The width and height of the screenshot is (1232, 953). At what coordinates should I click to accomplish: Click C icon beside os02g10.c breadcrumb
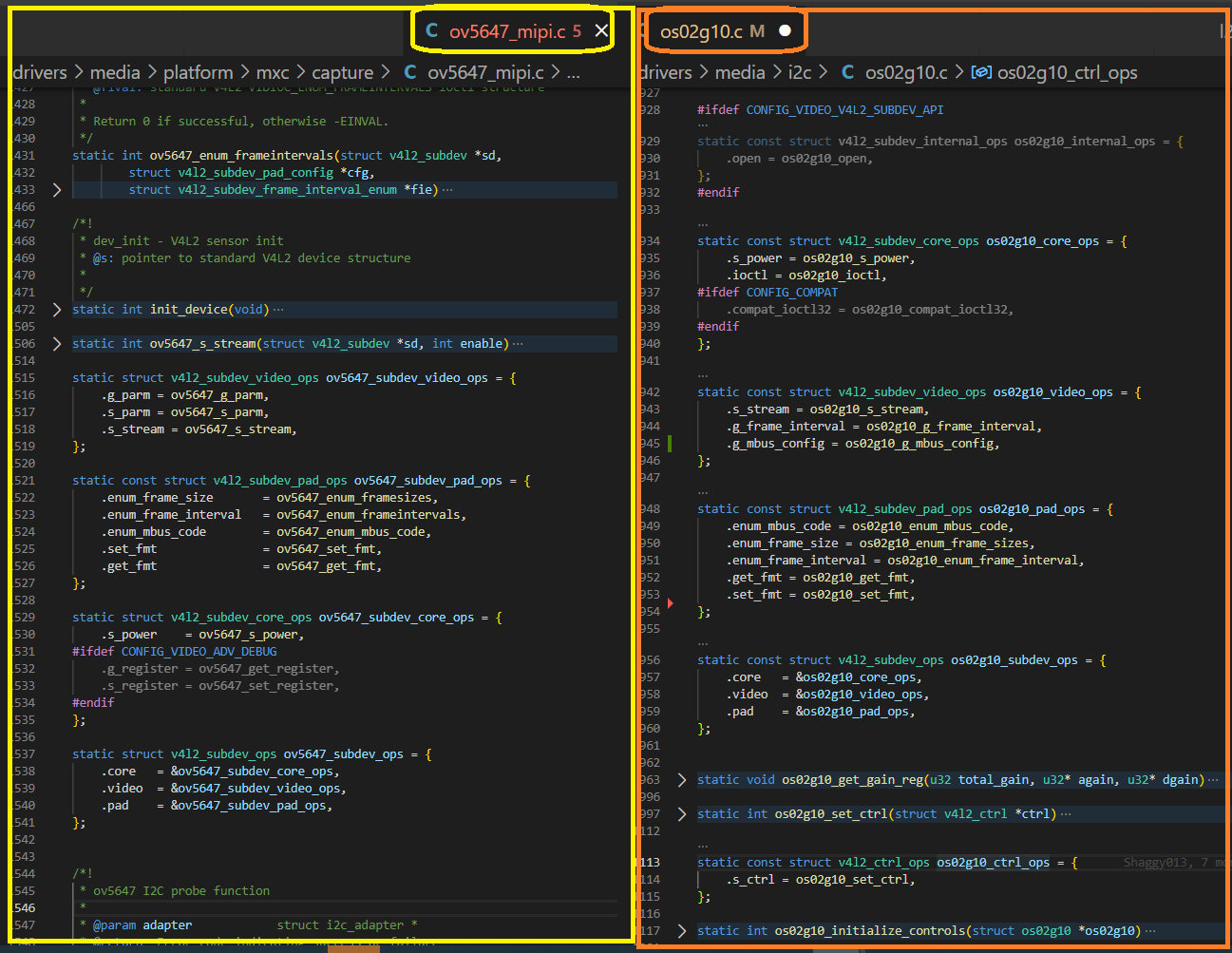pos(847,72)
